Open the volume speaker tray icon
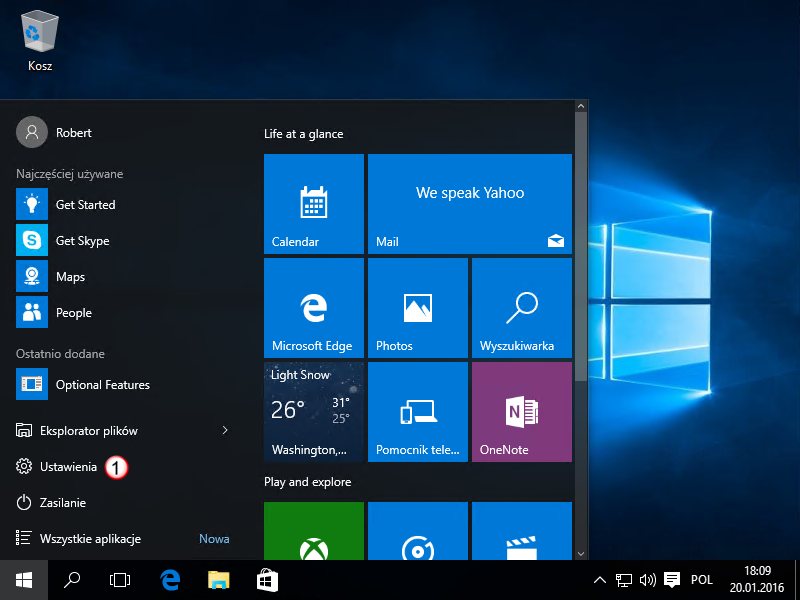This screenshot has height=600, width=800. coord(647,580)
